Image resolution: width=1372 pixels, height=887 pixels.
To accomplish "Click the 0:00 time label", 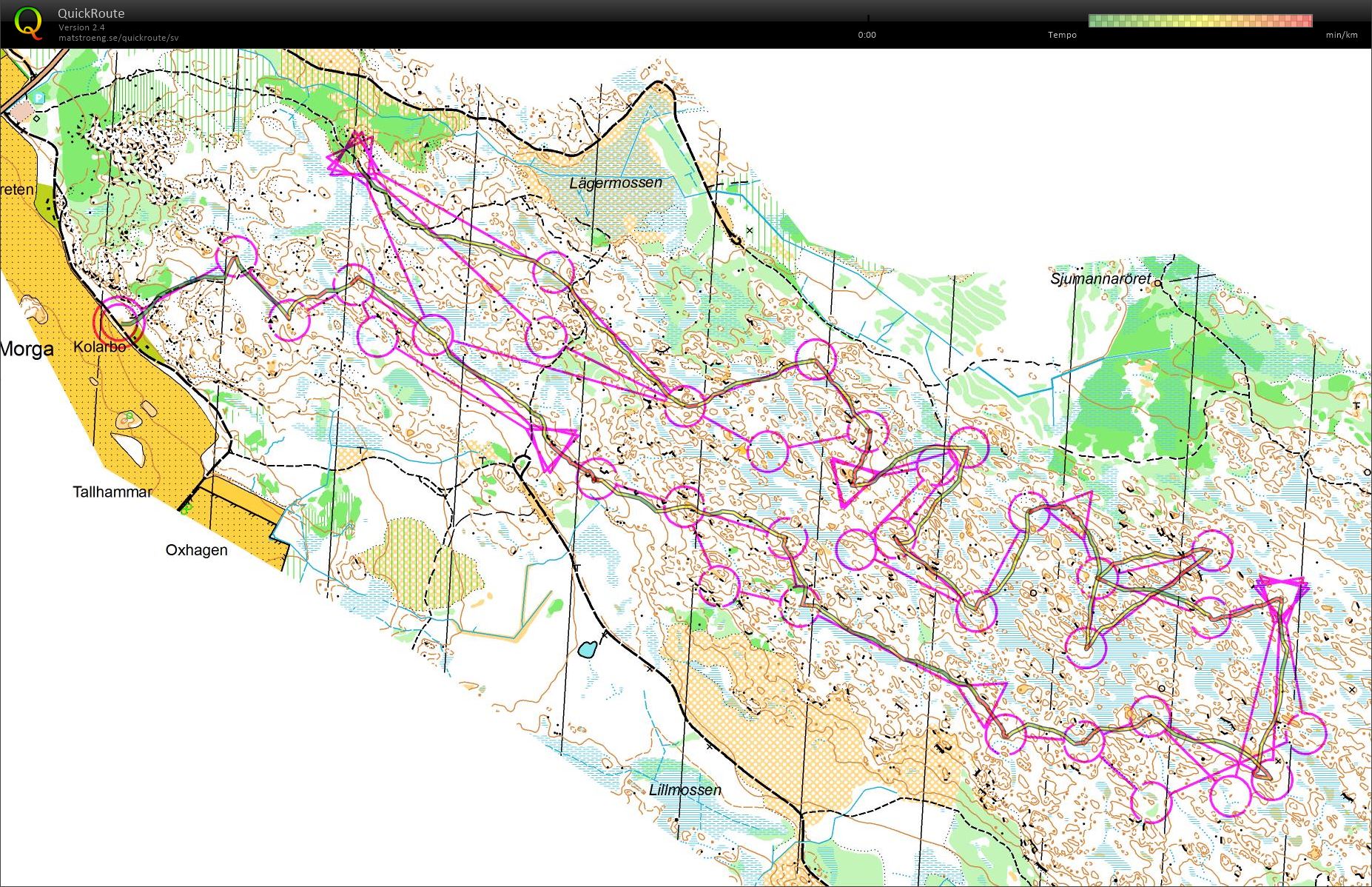I will click(867, 35).
